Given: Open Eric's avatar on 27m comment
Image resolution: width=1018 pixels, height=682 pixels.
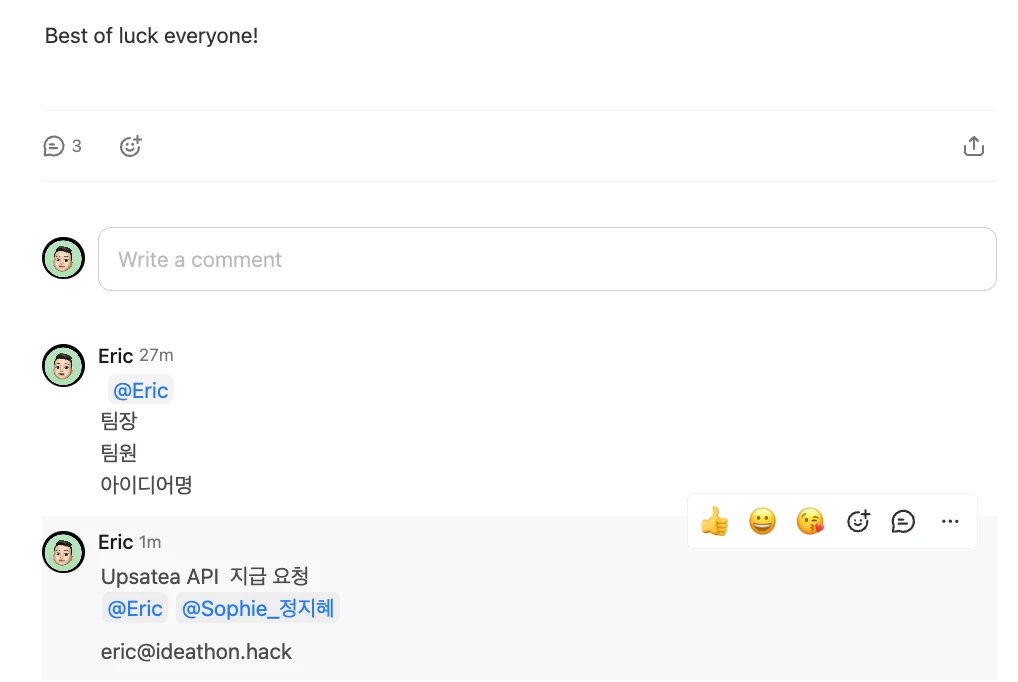Looking at the screenshot, I should 63,365.
